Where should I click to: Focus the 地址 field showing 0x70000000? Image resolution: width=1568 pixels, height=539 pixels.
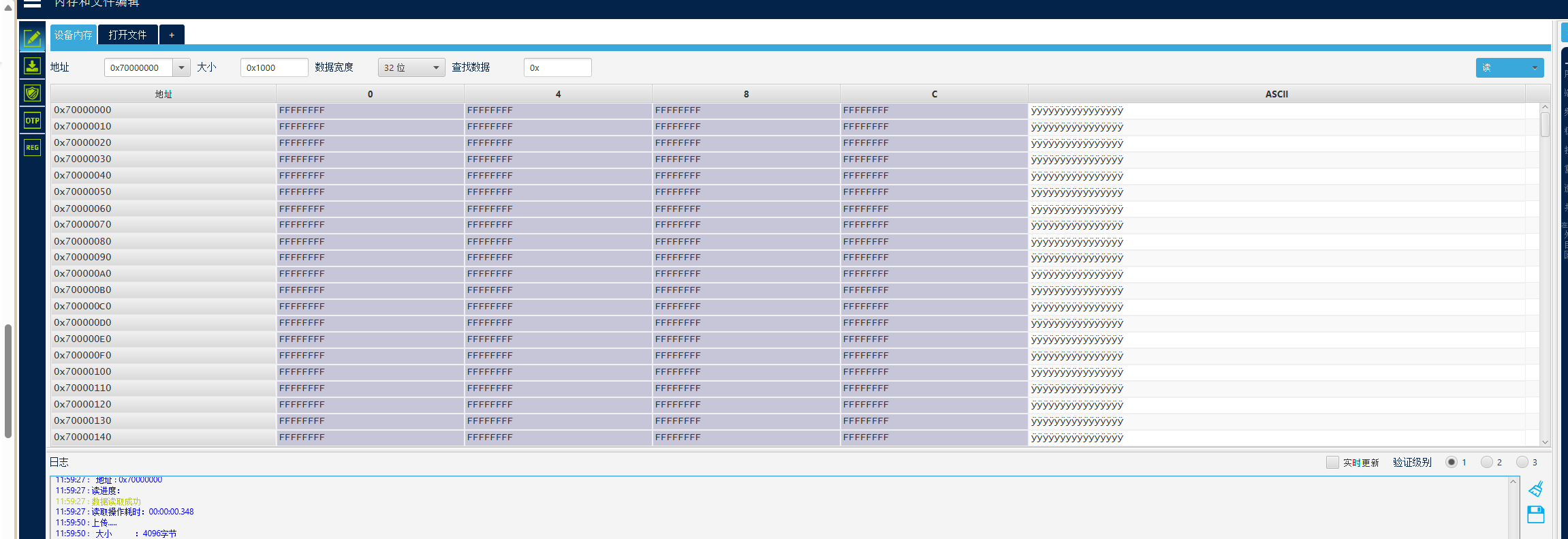139,67
